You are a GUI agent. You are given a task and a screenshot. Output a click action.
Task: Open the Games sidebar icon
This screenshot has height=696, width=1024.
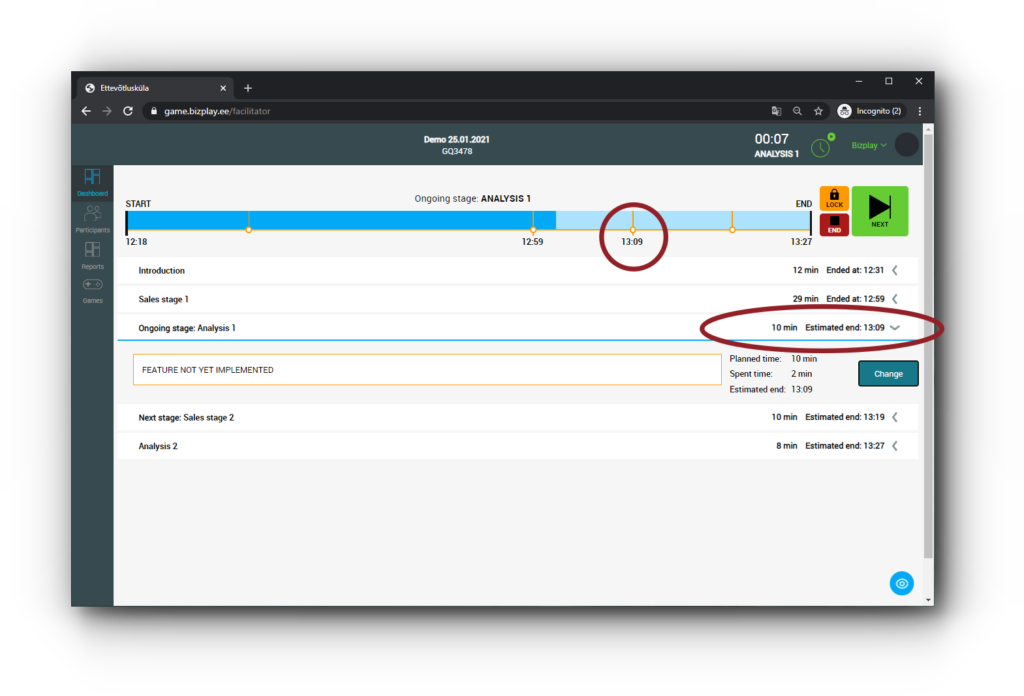92,289
